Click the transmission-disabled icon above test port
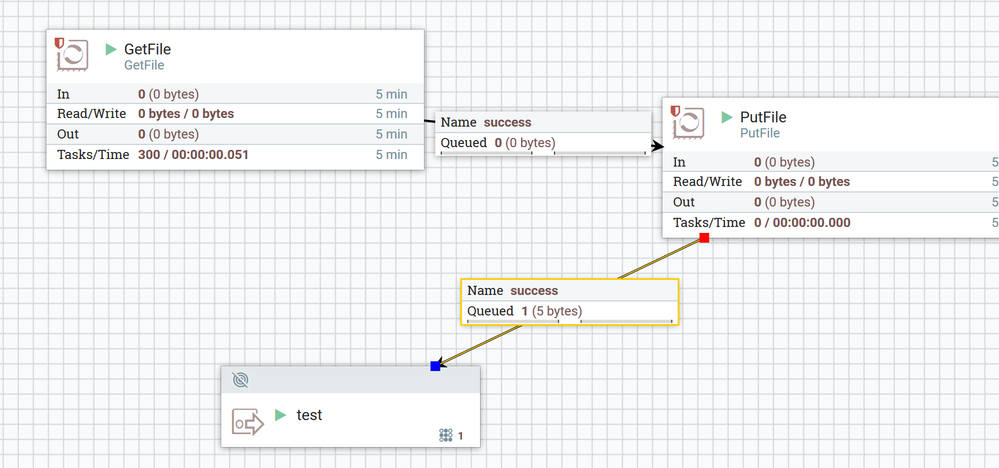The width and height of the screenshot is (999, 468). point(240,380)
